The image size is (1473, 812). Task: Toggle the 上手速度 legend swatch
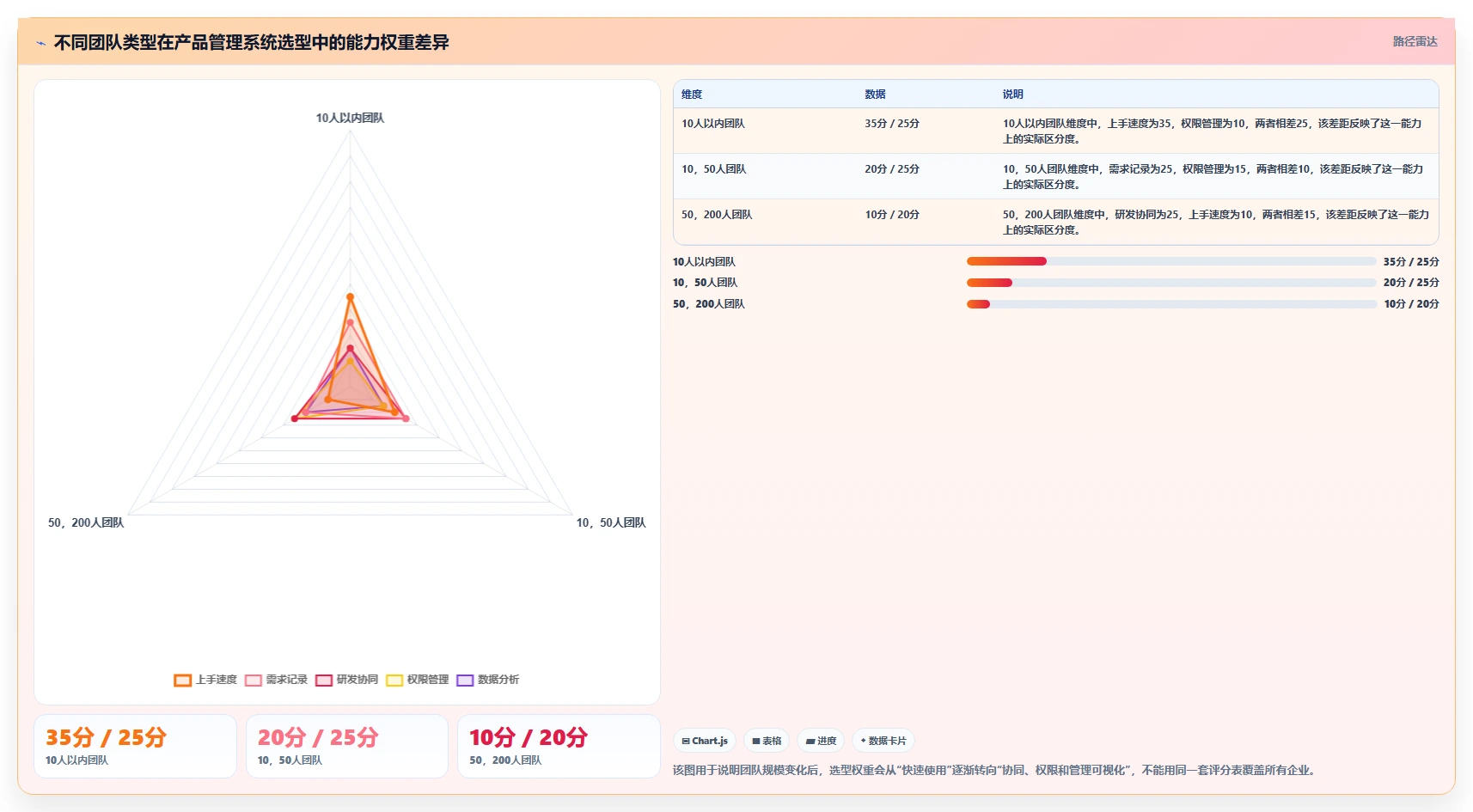click(182, 681)
